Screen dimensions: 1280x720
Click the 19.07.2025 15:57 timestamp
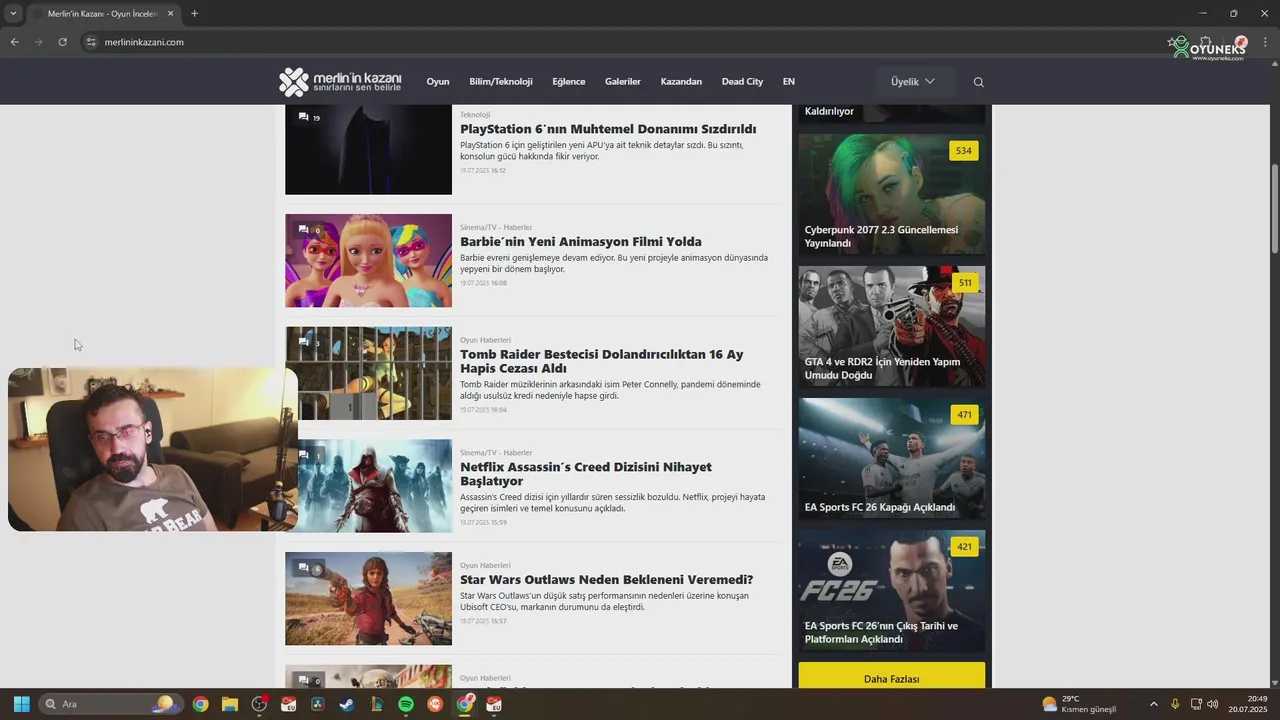[x=483, y=621]
